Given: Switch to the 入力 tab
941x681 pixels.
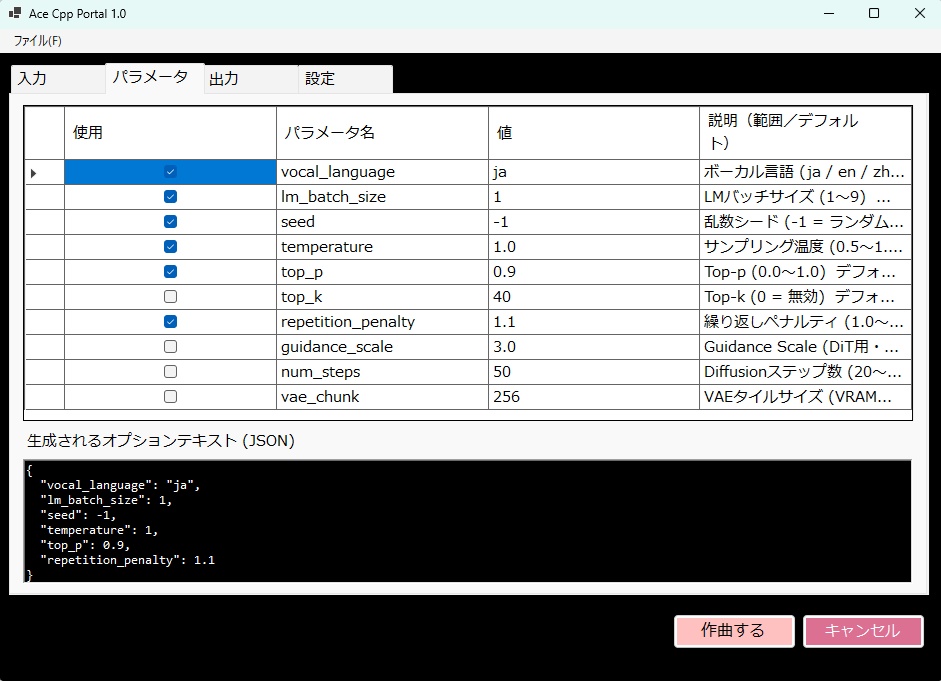Looking at the screenshot, I should coord(58,79).
